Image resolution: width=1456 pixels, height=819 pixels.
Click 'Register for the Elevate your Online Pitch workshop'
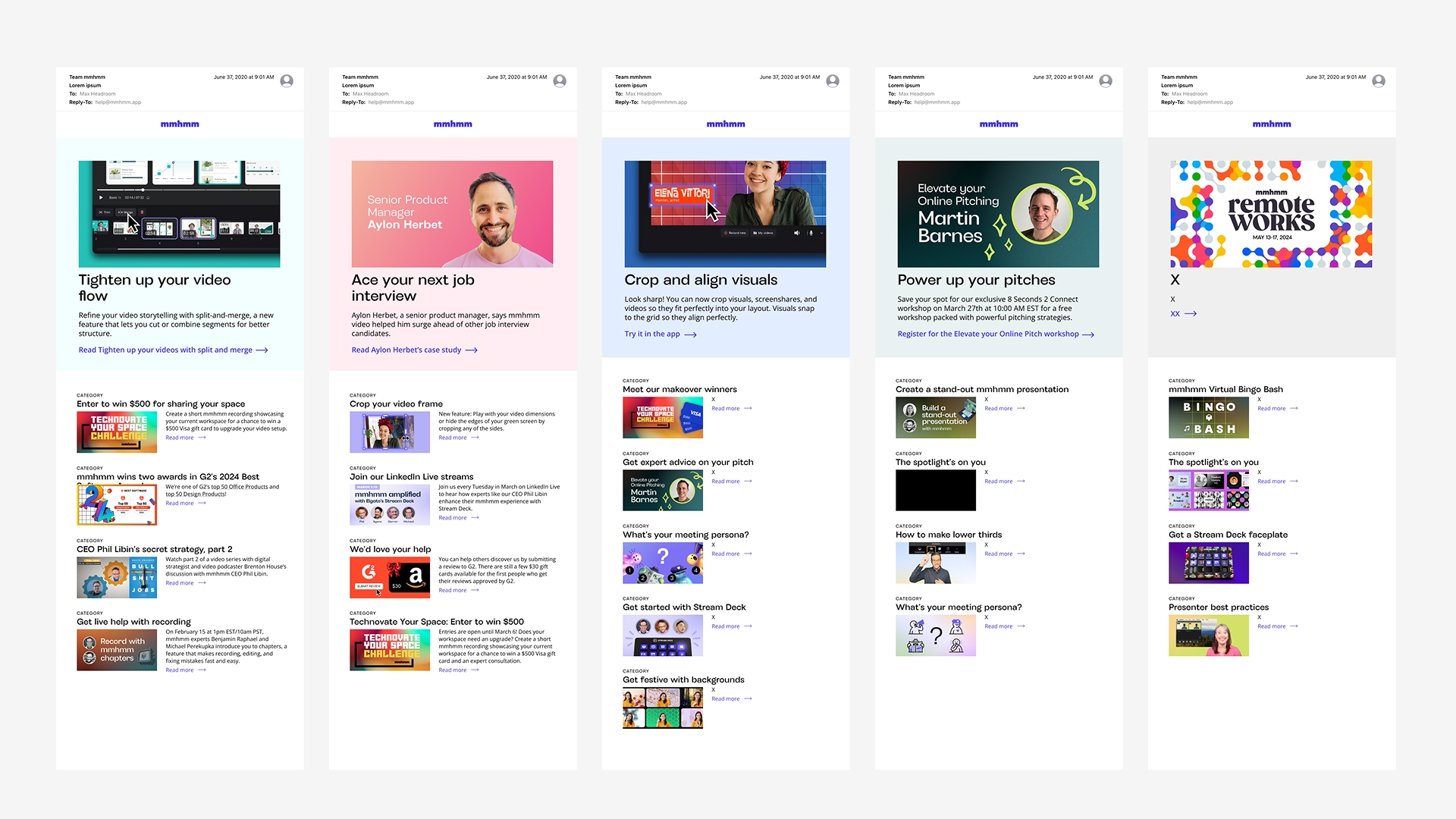(987, 334)
